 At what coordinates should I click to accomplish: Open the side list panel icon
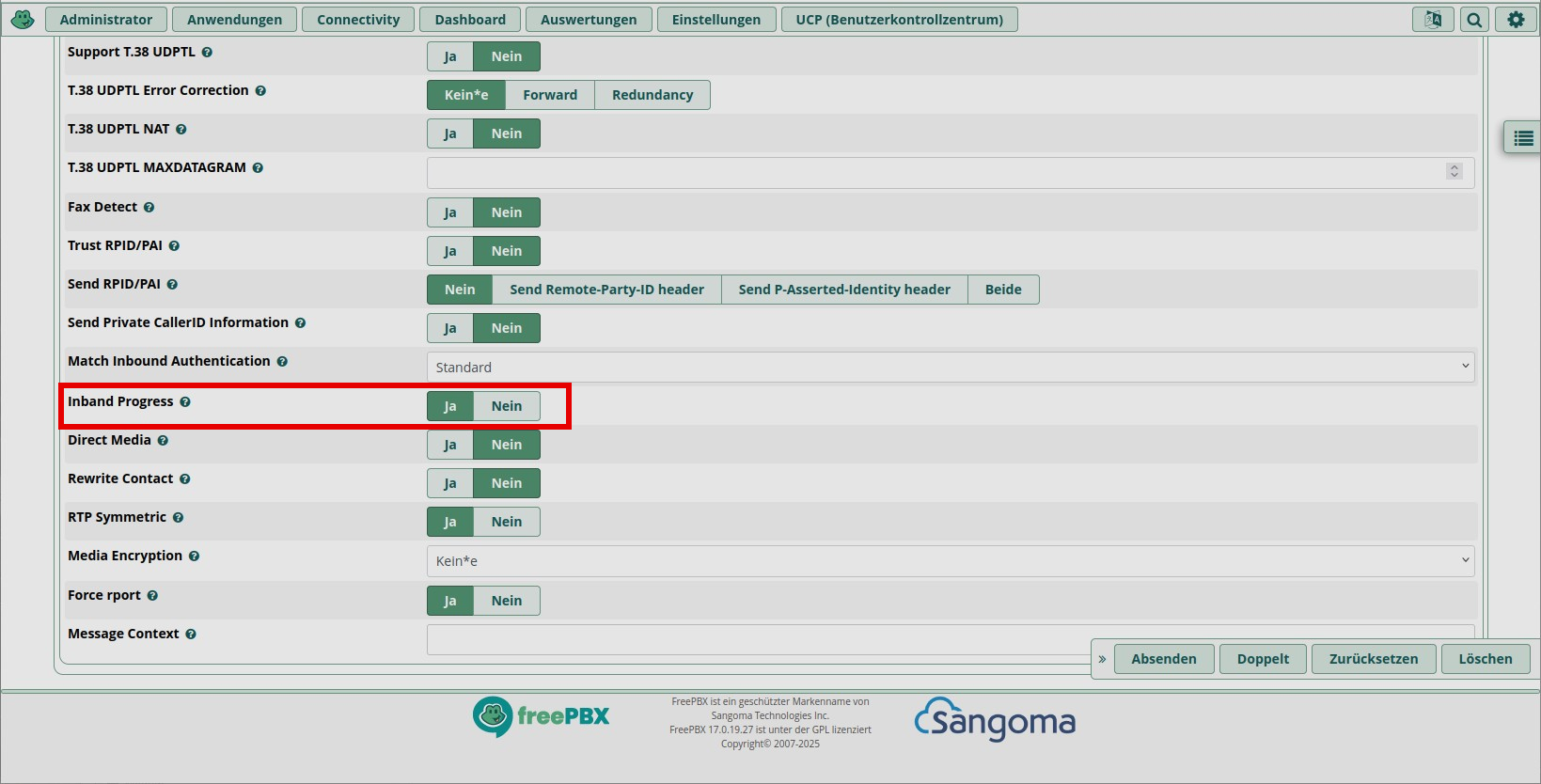pos(1523,138)
